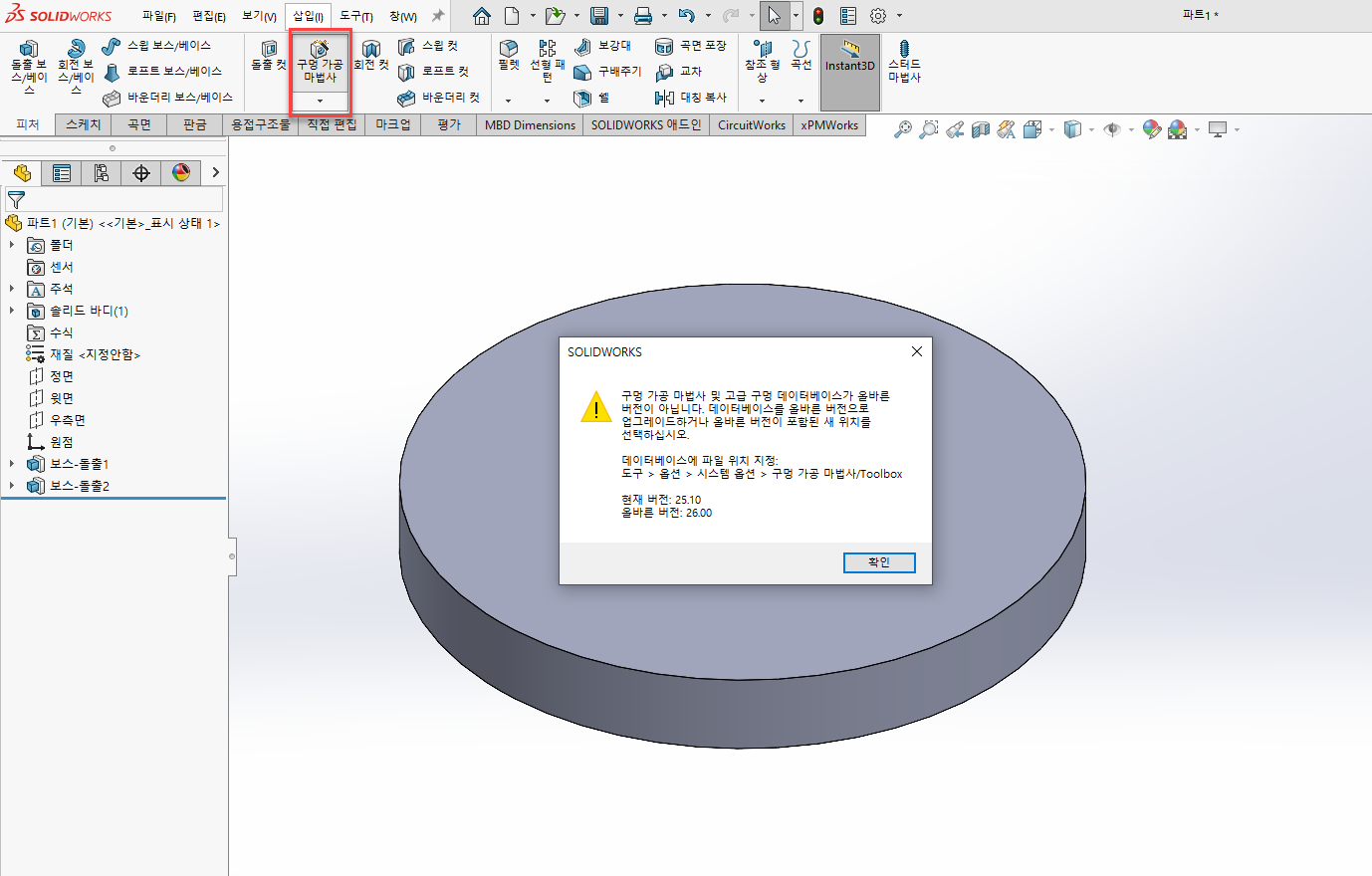Image resolution: width=1372 pixels, height=876 pixels.
Task: Add a 보강대 rib feature
Action: pyautogui.click(x=603, y=46)
